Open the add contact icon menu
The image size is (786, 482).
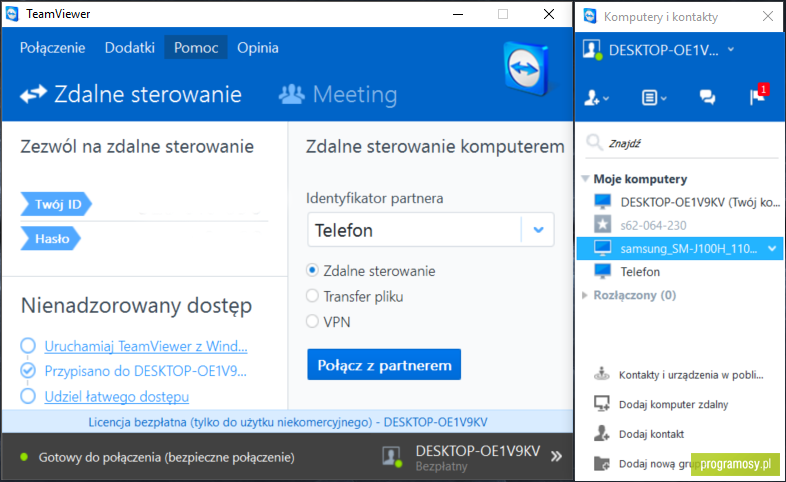(x=597, y=97)
